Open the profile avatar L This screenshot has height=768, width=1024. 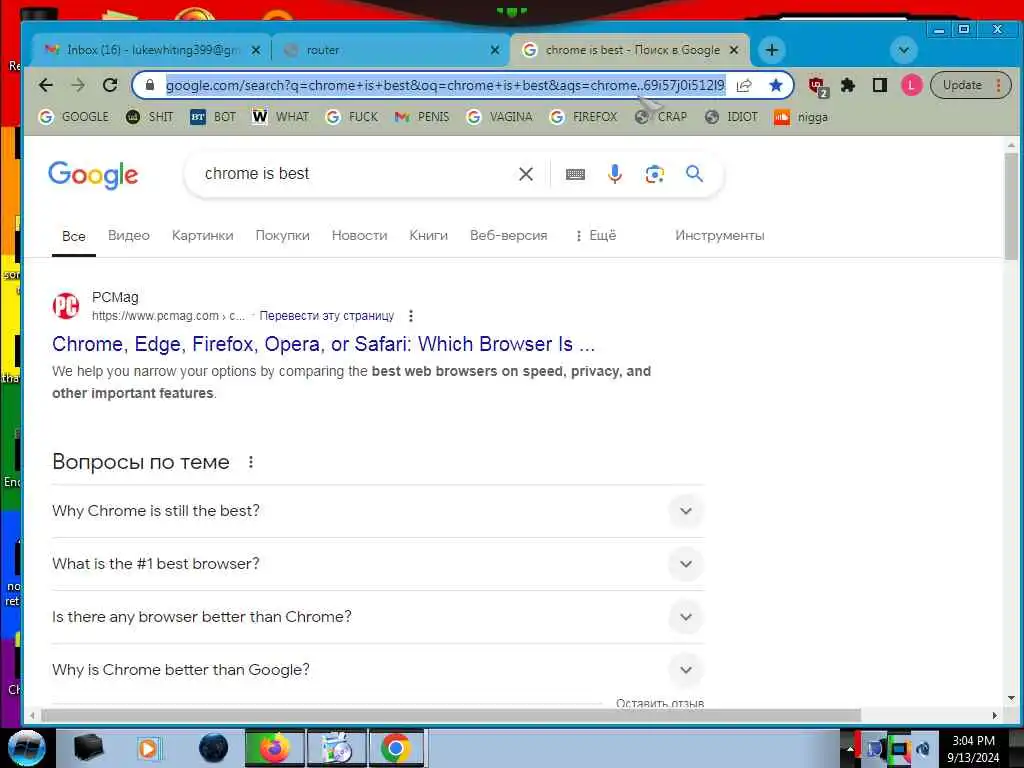pos(911,85)
